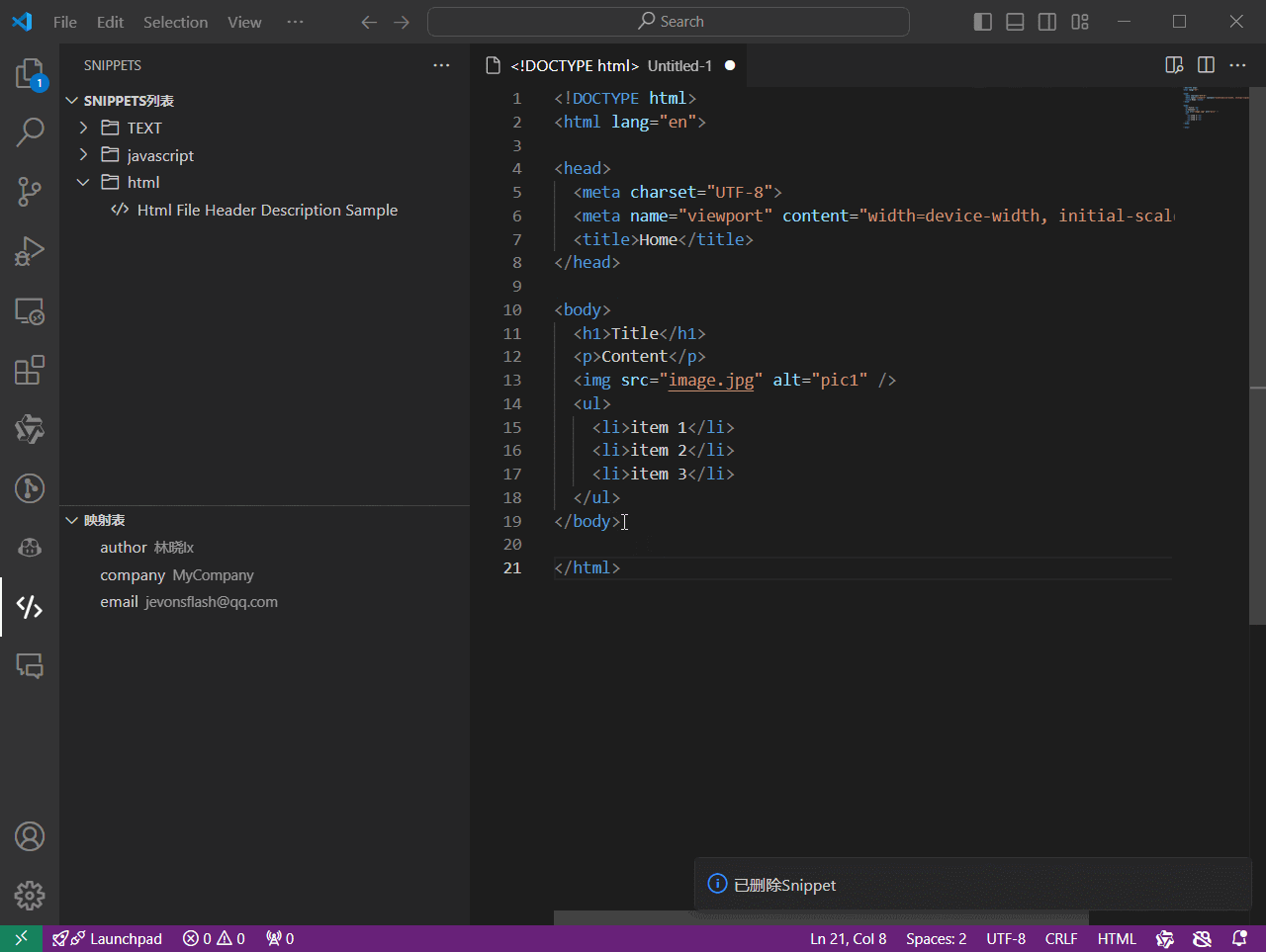The image size is (1266, 952).
Task: Open the Source Control view
Action: 30,191
